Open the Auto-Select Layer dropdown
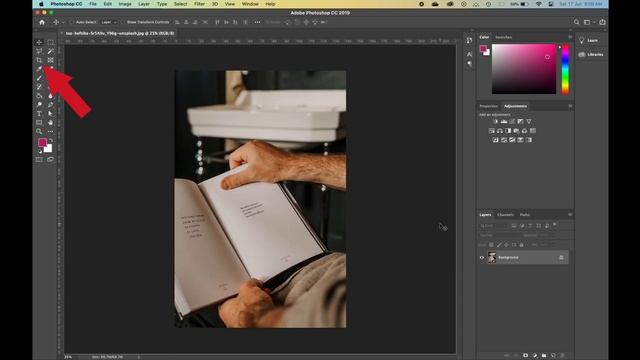This screenshot has height=360, width=640. tap(108, 22)
